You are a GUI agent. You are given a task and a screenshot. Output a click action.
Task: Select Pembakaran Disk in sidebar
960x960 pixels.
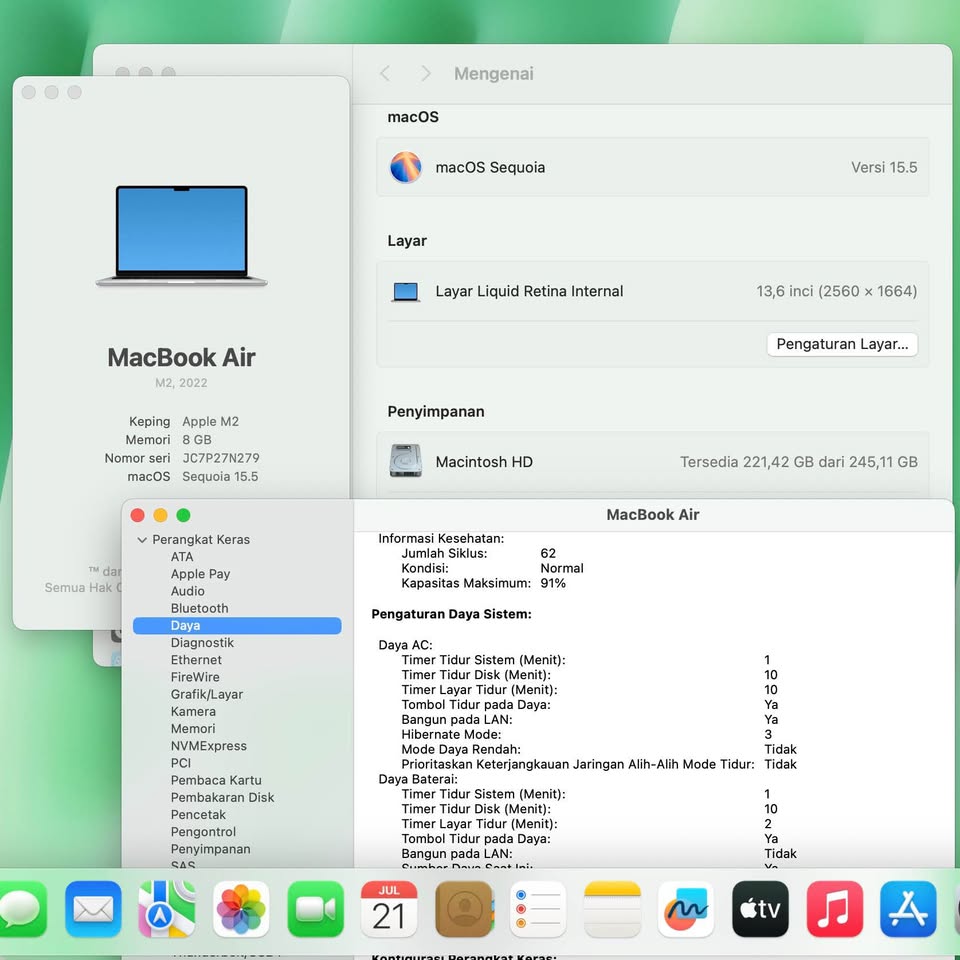point(222,797)
